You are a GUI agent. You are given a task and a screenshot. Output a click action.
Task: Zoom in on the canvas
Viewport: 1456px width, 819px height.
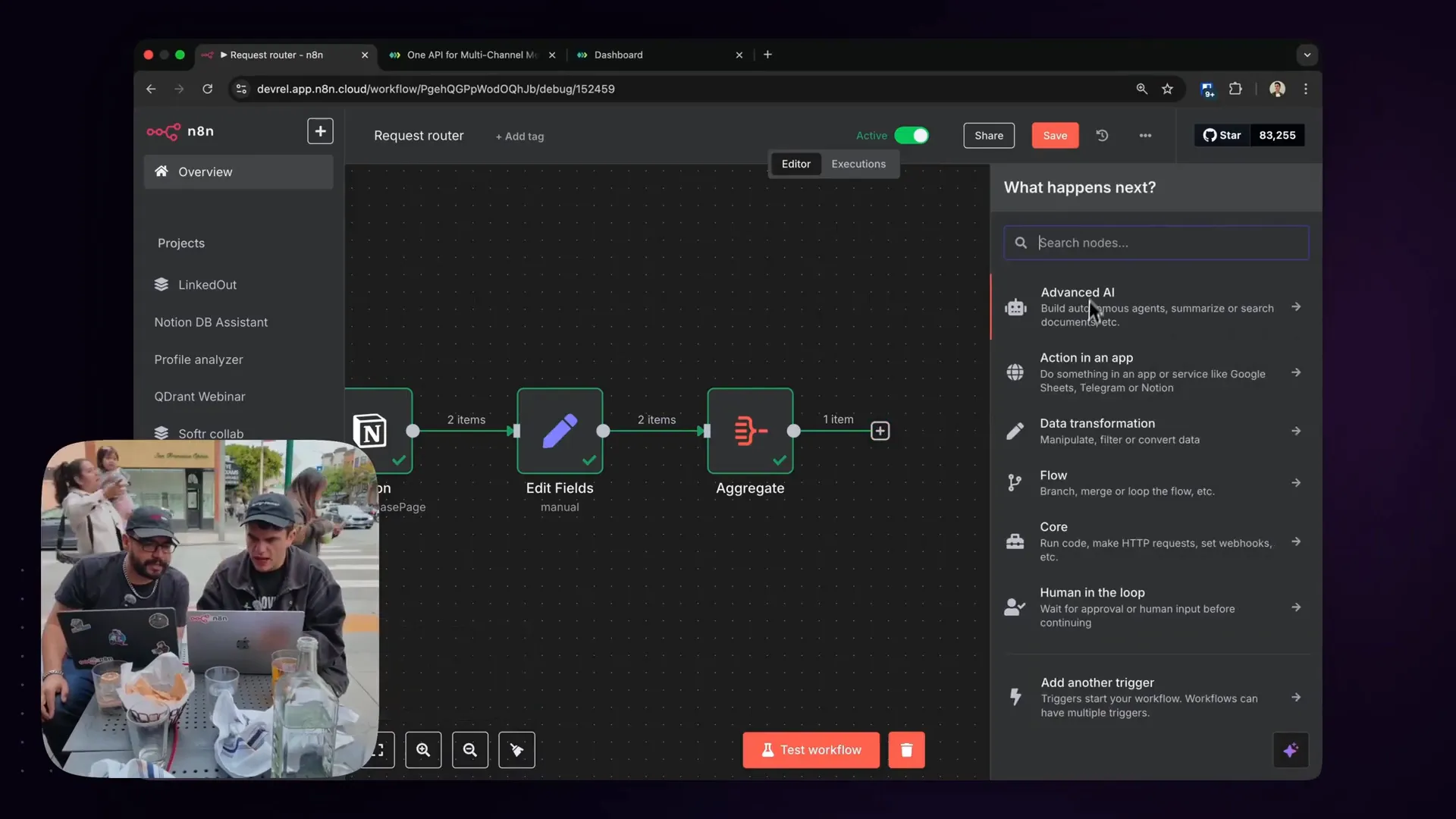click(x=423, y=750)
